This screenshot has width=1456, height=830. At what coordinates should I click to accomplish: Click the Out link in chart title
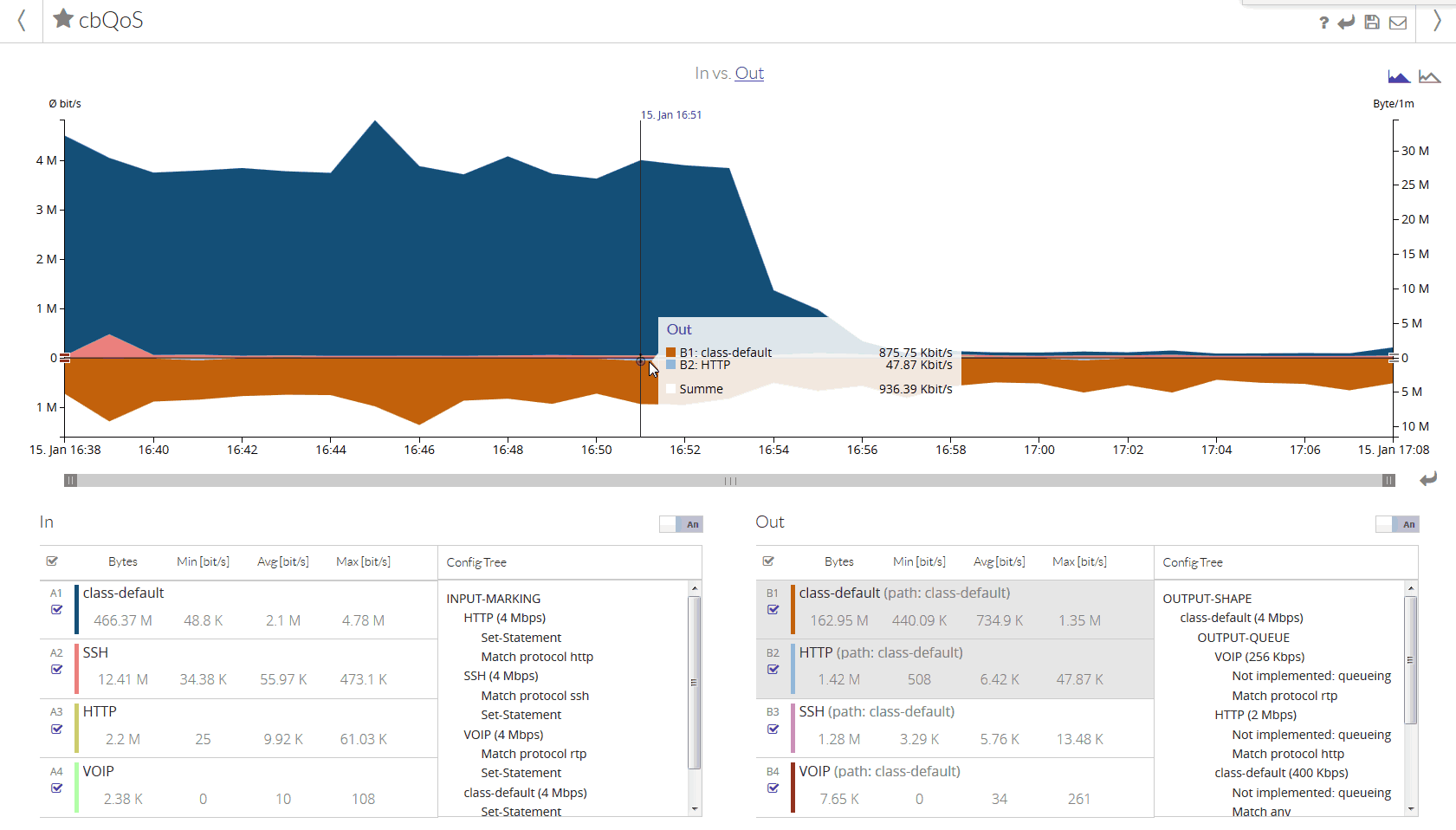click(x=749, y=74)
